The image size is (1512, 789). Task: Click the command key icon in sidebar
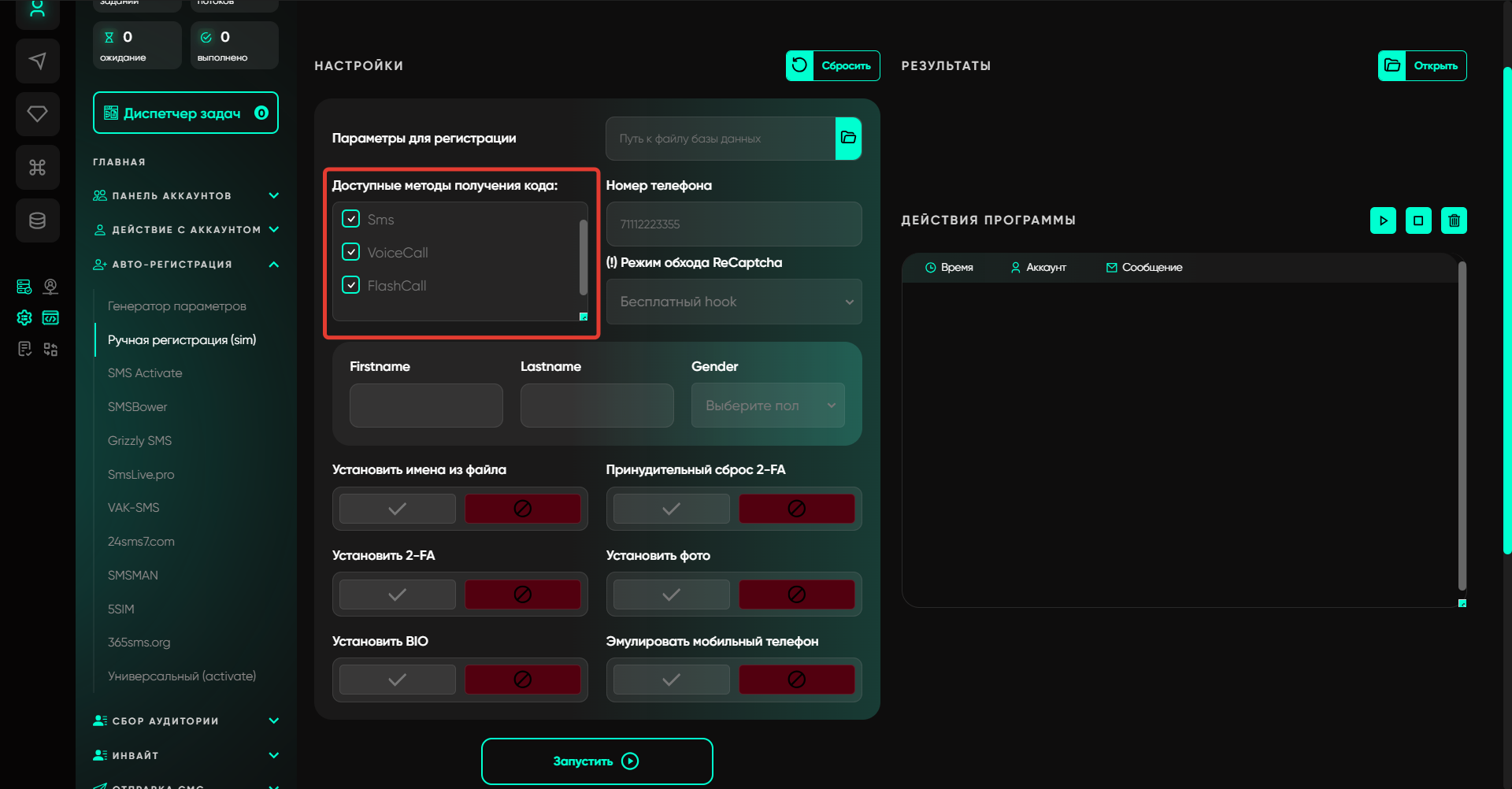click(37, 167)
